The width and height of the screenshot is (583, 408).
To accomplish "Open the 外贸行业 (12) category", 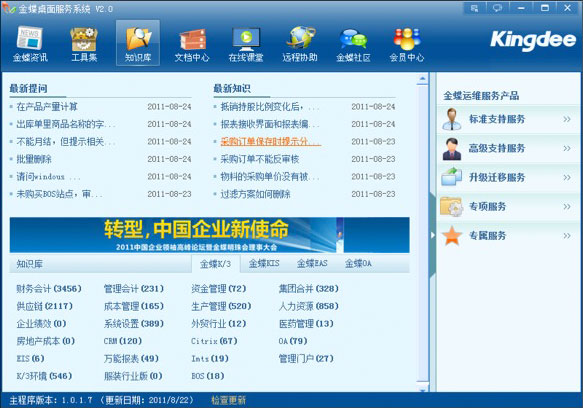I will pos(219,324).
